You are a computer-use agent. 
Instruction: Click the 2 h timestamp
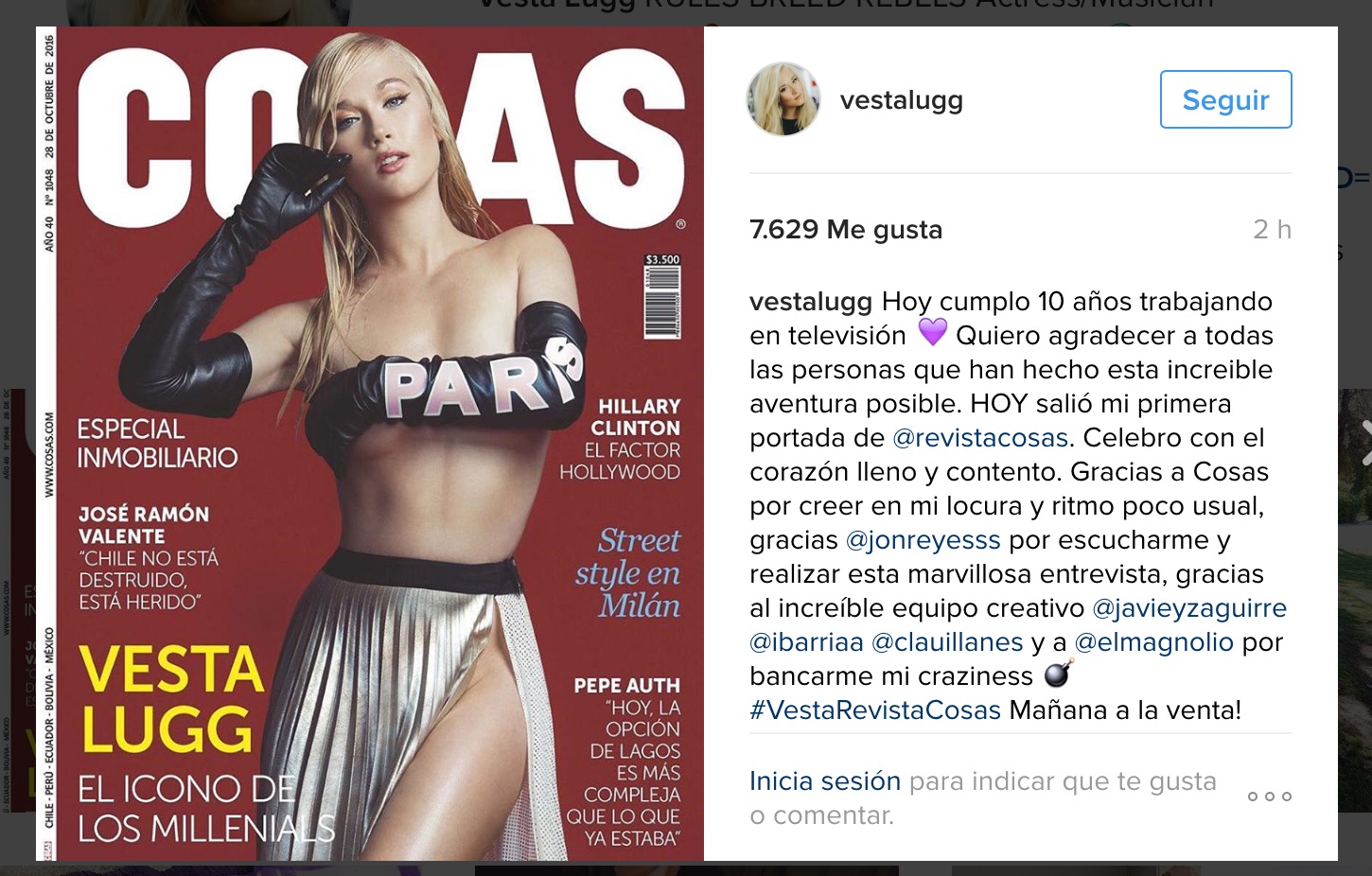(x=1272, y=229)
